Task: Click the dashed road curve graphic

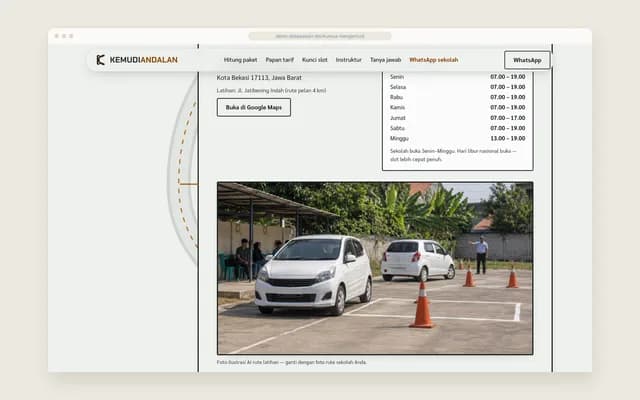Action: pyautogui.click(x=184, y=171)
